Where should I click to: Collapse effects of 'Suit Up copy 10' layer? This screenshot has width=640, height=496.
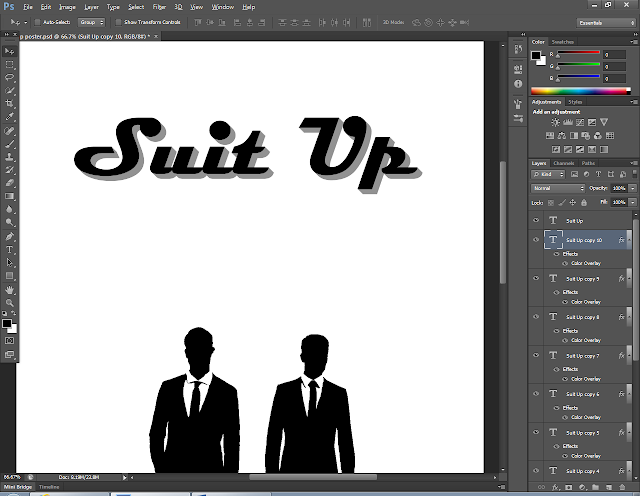pos(629,240)
